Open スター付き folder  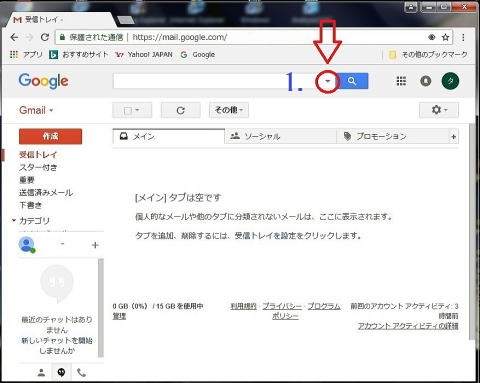[x=38, y=167]
